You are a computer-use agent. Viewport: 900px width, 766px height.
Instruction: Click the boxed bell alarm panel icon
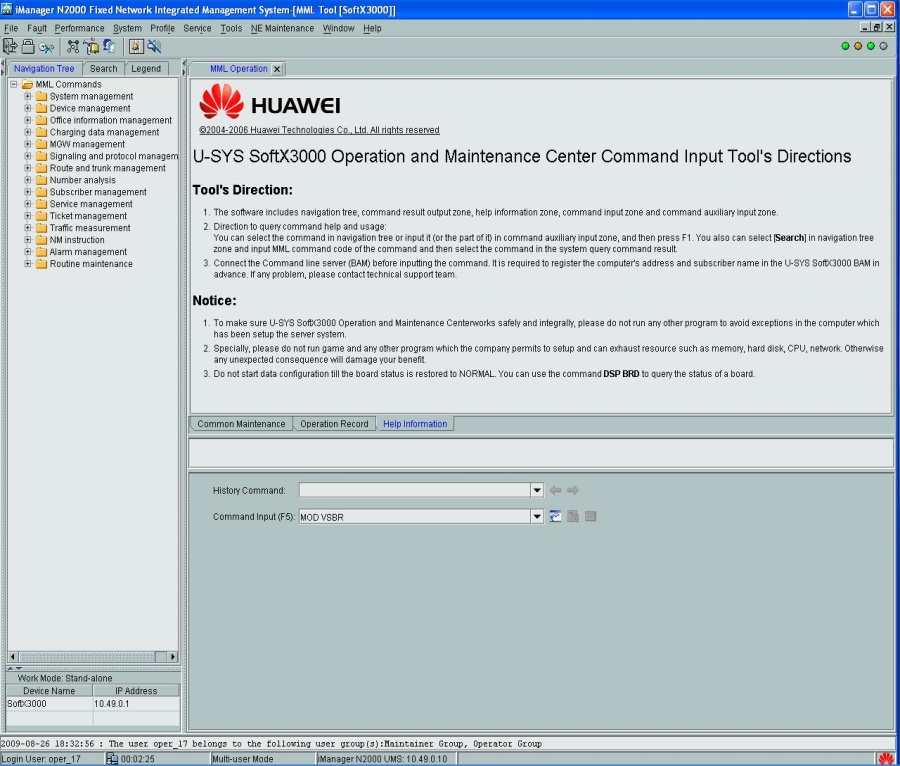[x=136, y=46]
